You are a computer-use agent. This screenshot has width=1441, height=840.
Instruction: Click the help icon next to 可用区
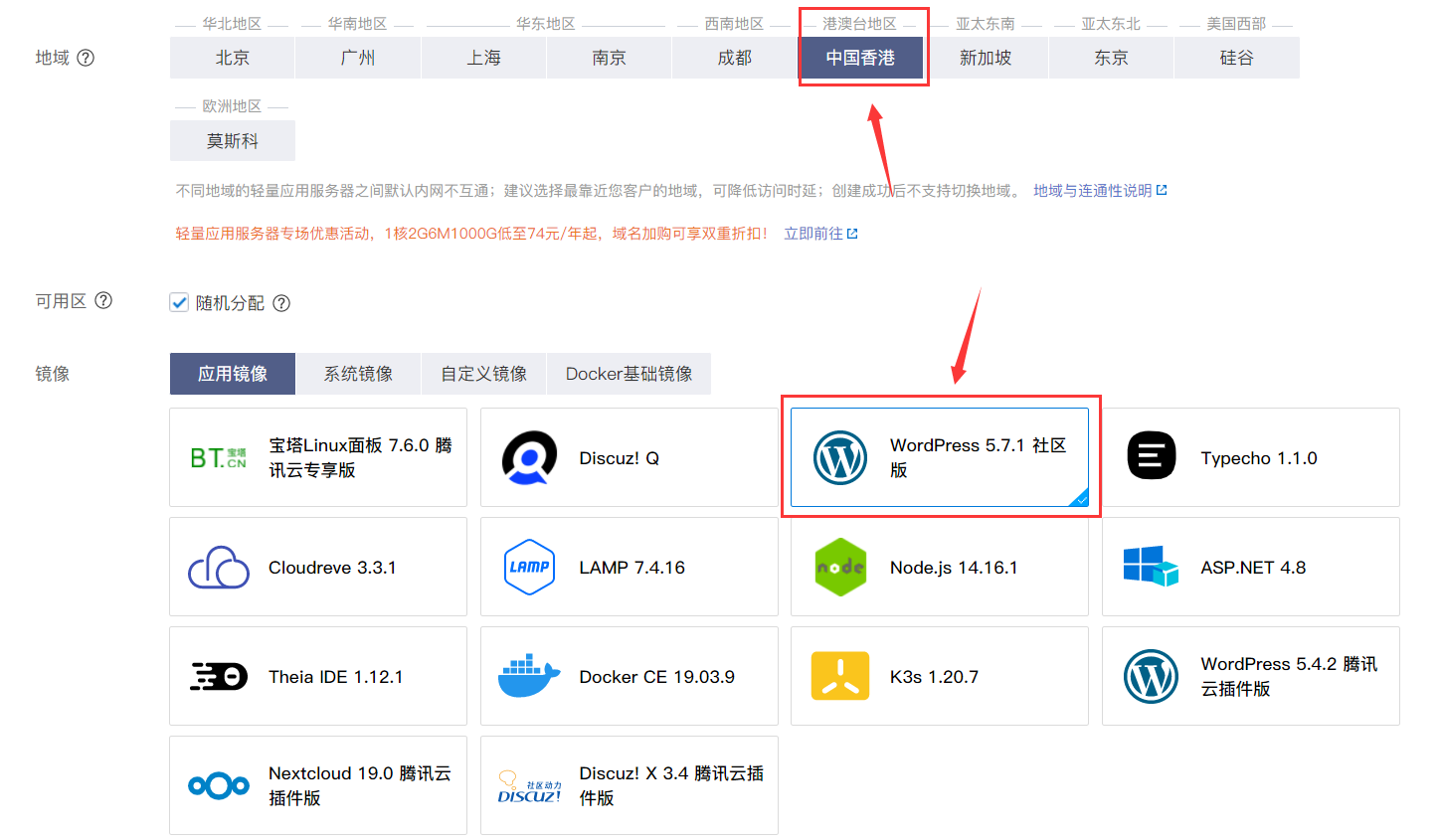pos(103,300)
